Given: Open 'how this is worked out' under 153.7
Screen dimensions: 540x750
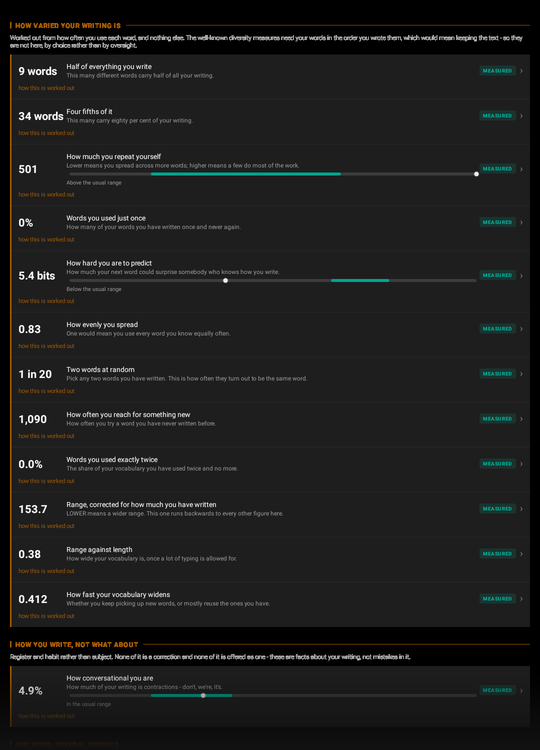Looking at the screenshot, I should click(46, 526).
